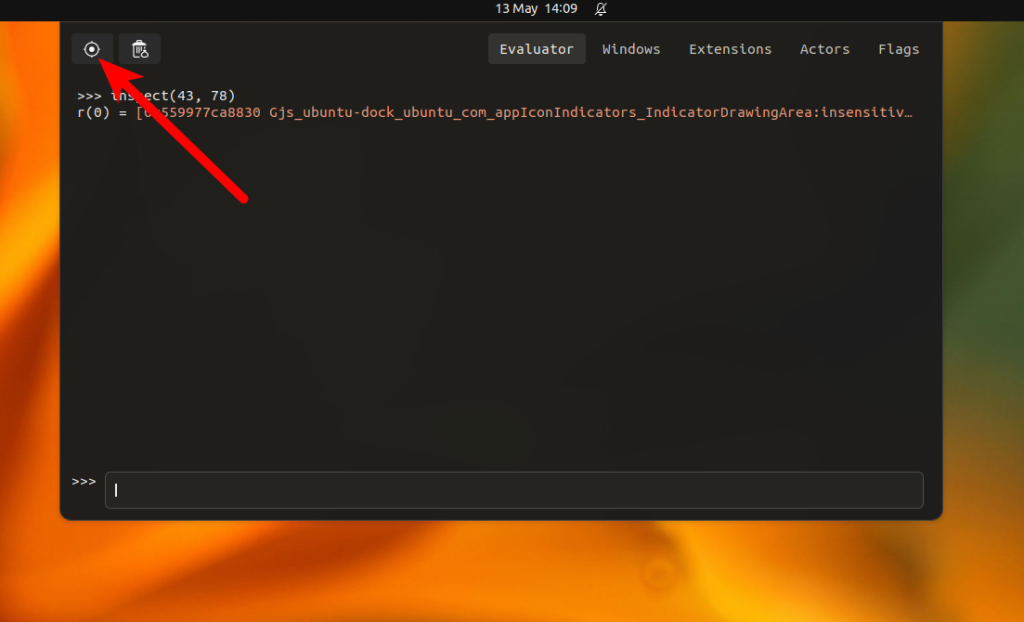
Task: Select the Actors tab
Action: click(825, 49)
